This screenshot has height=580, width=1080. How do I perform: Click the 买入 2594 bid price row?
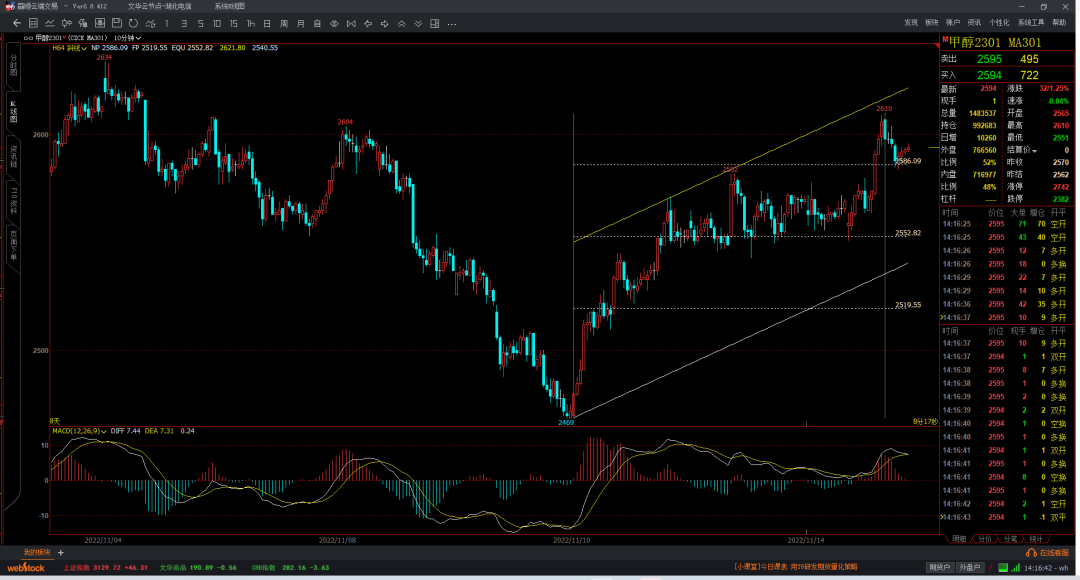click(1006, 75)
